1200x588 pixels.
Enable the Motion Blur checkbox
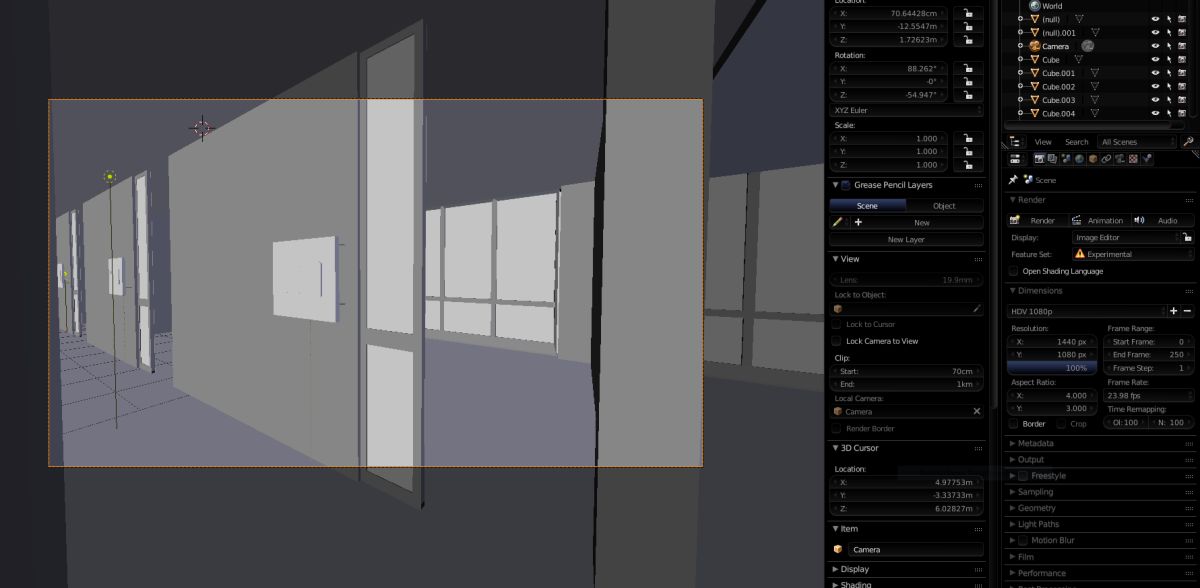tap(1023, 541)
